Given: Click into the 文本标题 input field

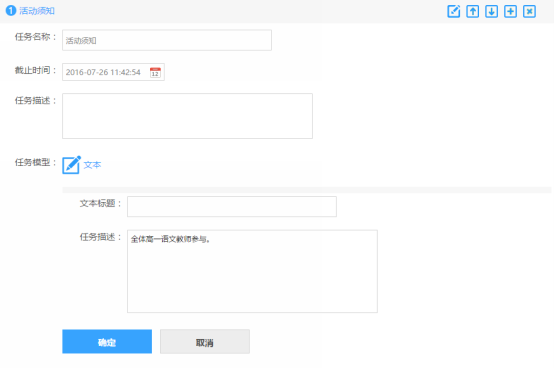Looking at the screenshot, I should click(232, 207).
